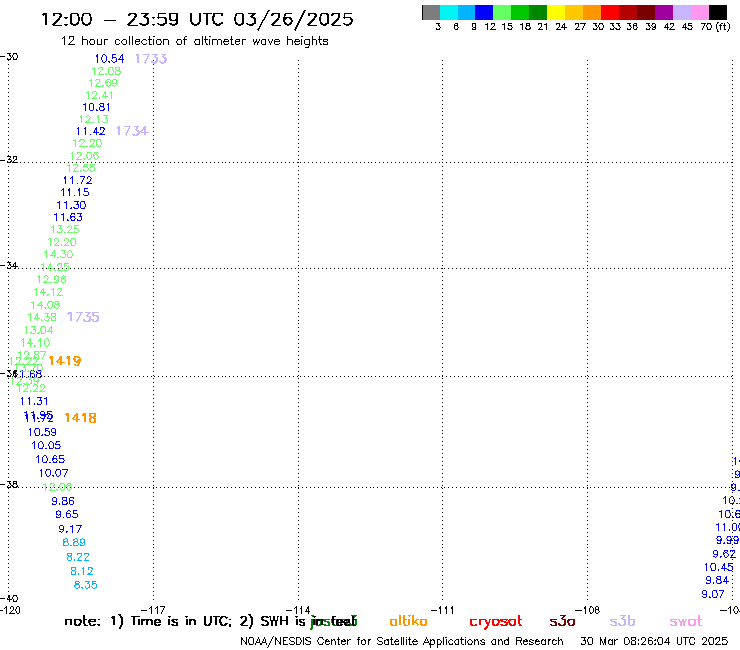Click the blue value 10.81
The image size is (740, 650).
click(x=96, y=107)
